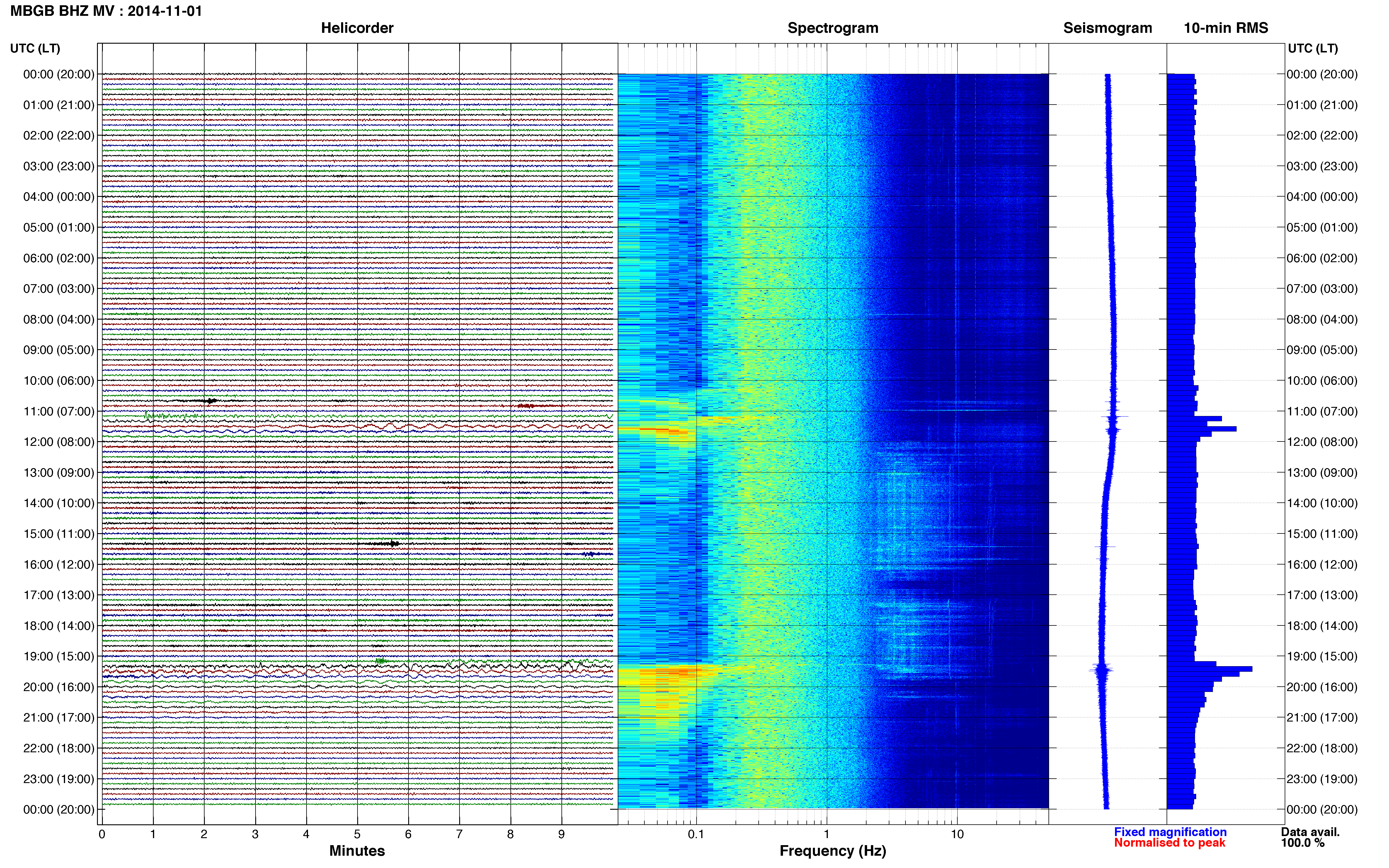Click Helicorder-side time label '02:00 (22:00)'
This screenshot has width=1389, height=868.
[59, 135]
